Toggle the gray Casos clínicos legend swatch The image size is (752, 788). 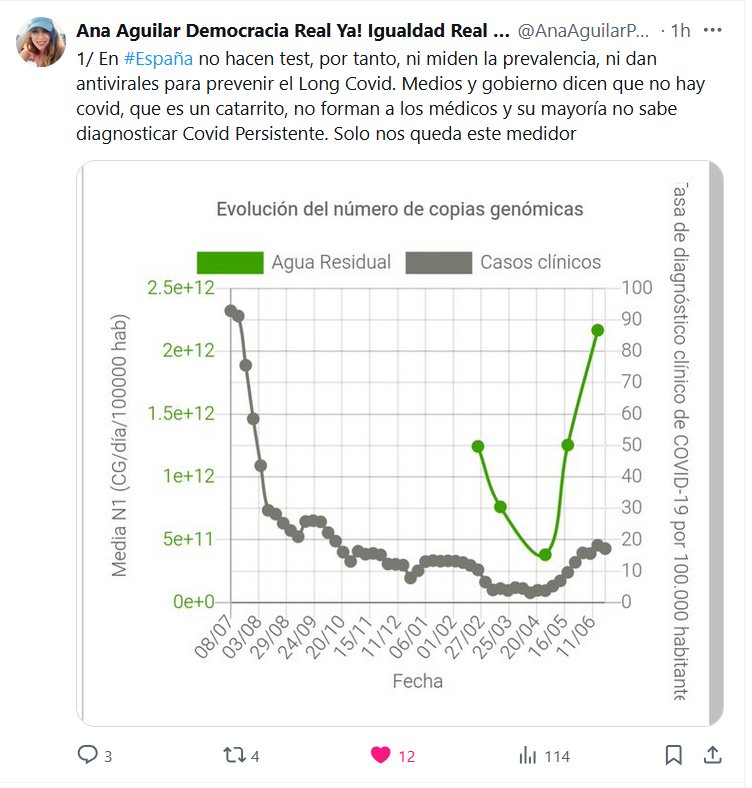pos(438,262)
